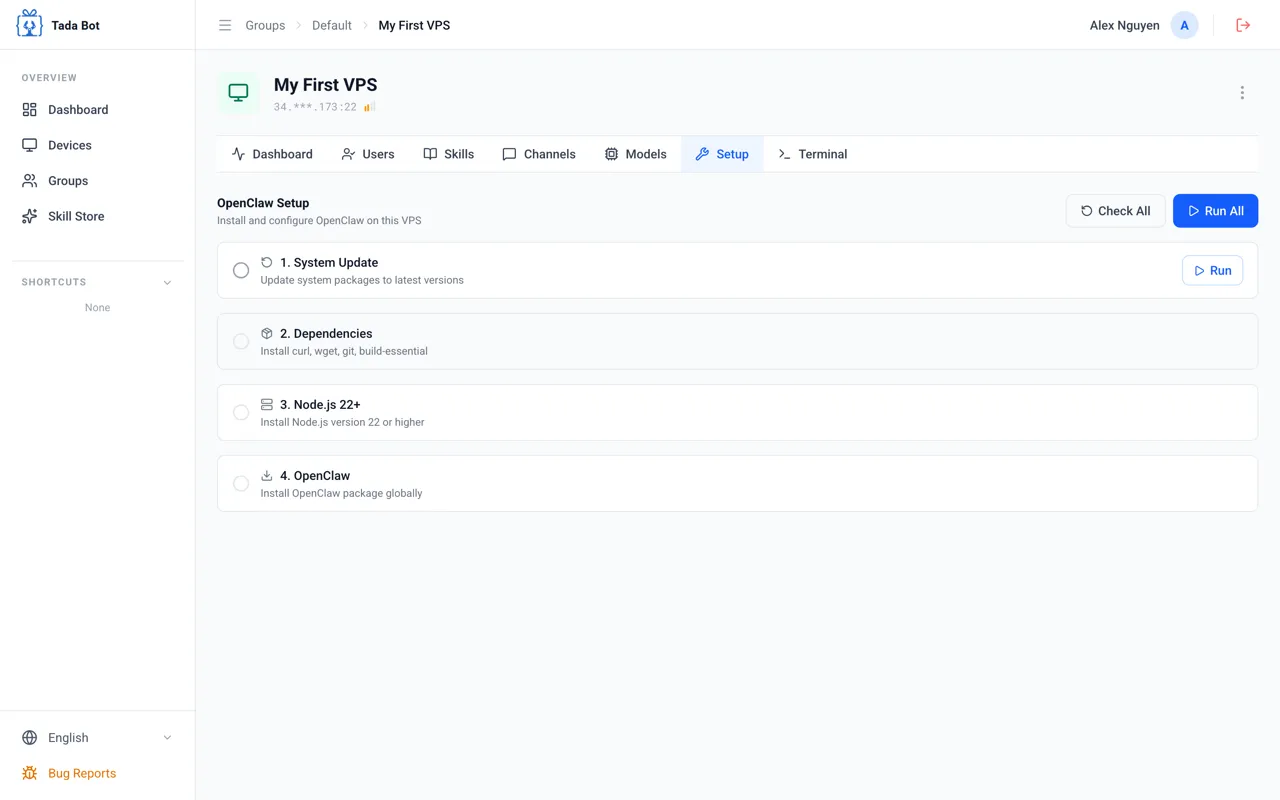Click the My First VPS page title
Screen dimensions: 1280x800
[x=326, y=85]
